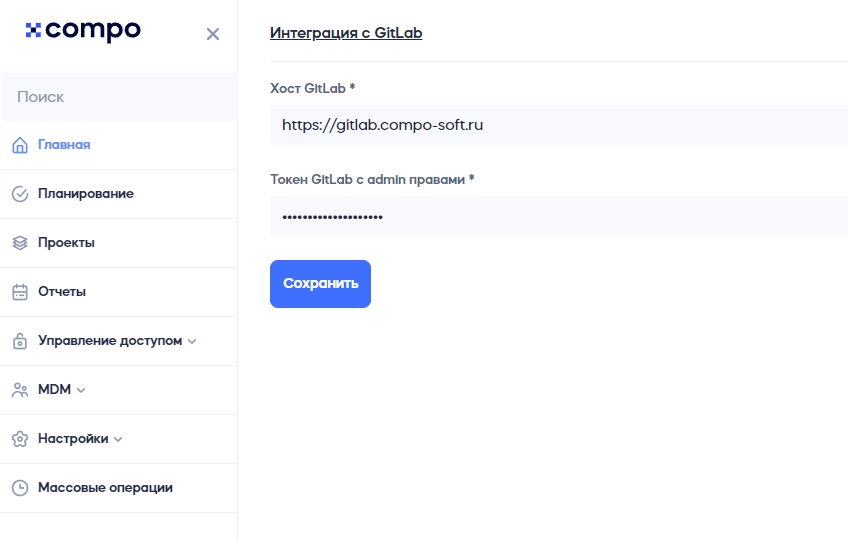The width and height of the screenshot is (848, 541).
Task: Open the Главная menu item
Action: point(64,145)
